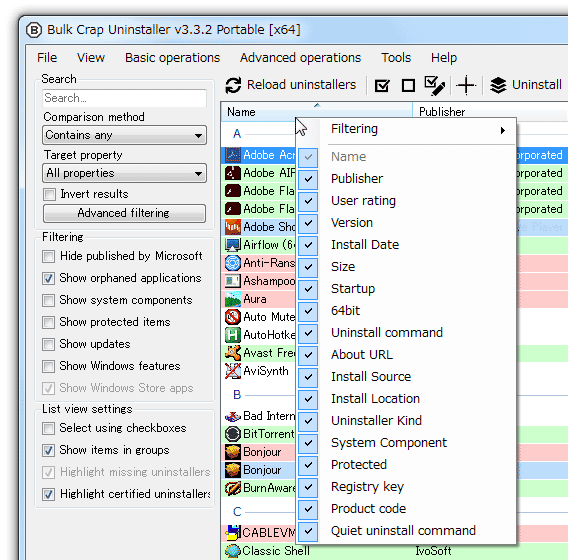Click the Anti-Ransomware app icon

tap(233, 263)
